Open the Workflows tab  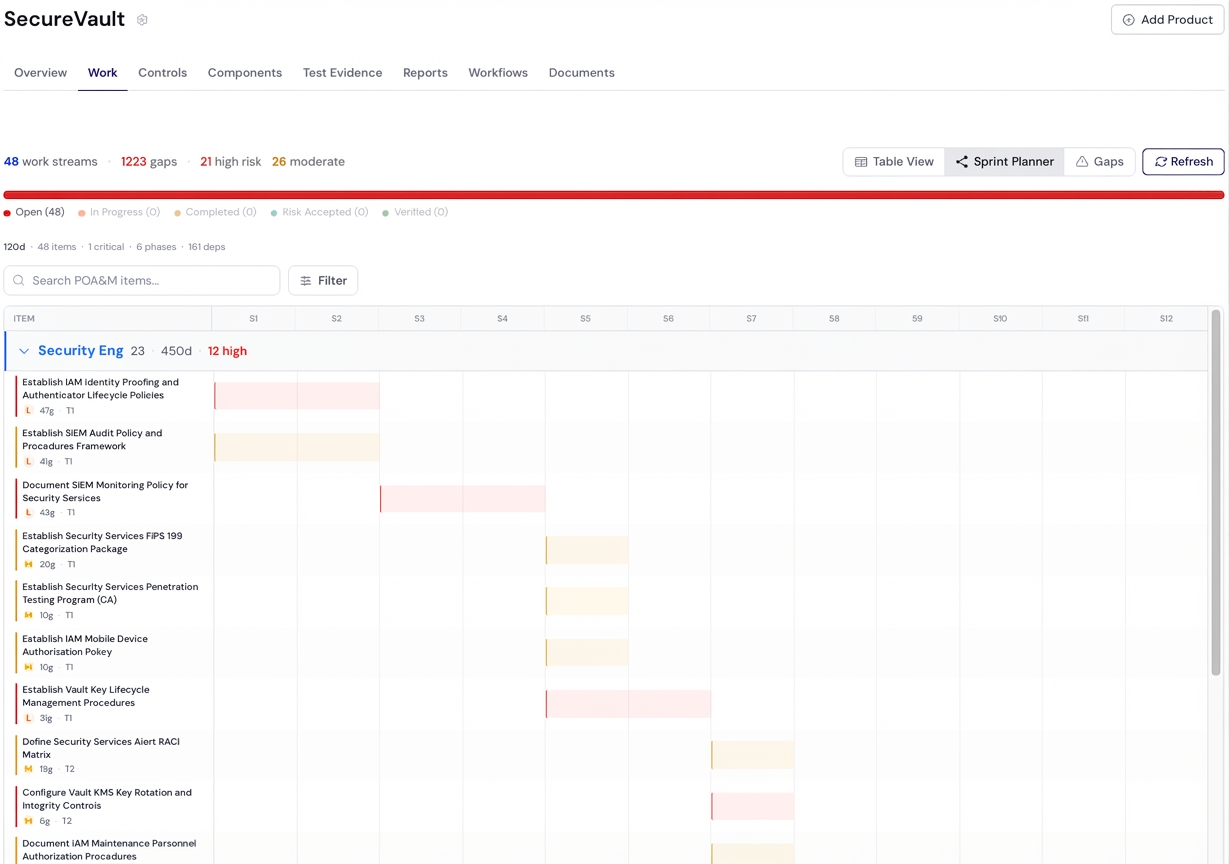tap(498, 73)
